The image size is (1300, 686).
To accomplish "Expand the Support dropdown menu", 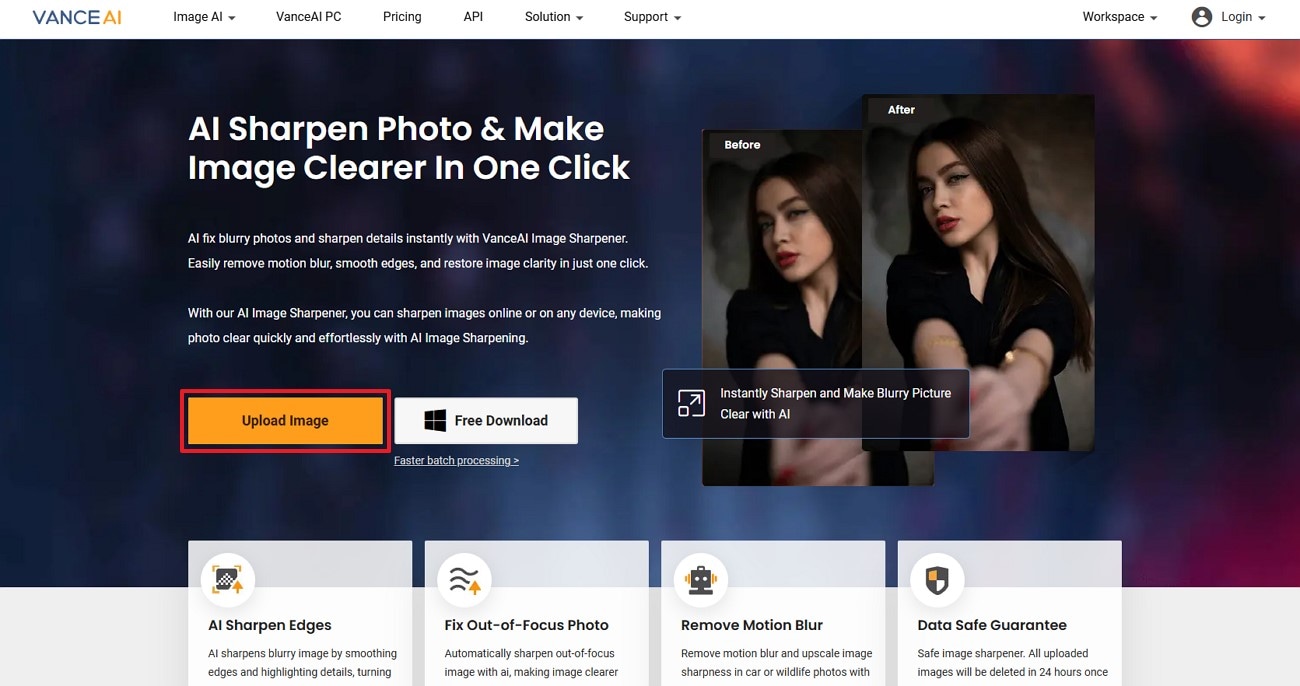I will [x=652, y=17].
